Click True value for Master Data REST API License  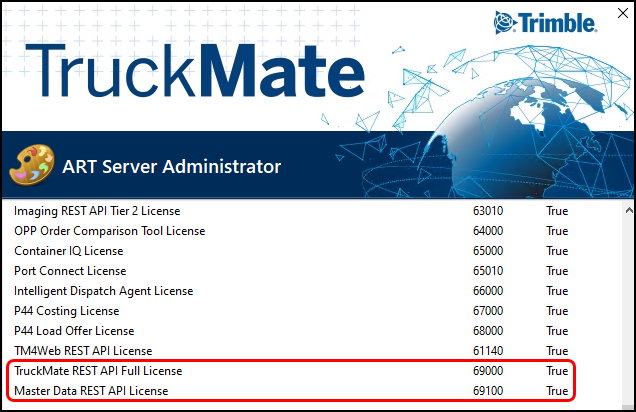pyautogui.click(x=557, y=391)
